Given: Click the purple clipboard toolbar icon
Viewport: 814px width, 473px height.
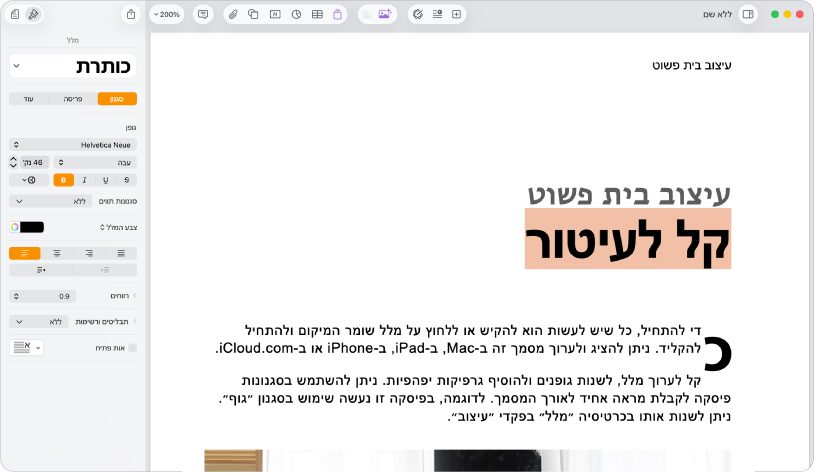Looking at the screenshot, I should click(337, 15).
